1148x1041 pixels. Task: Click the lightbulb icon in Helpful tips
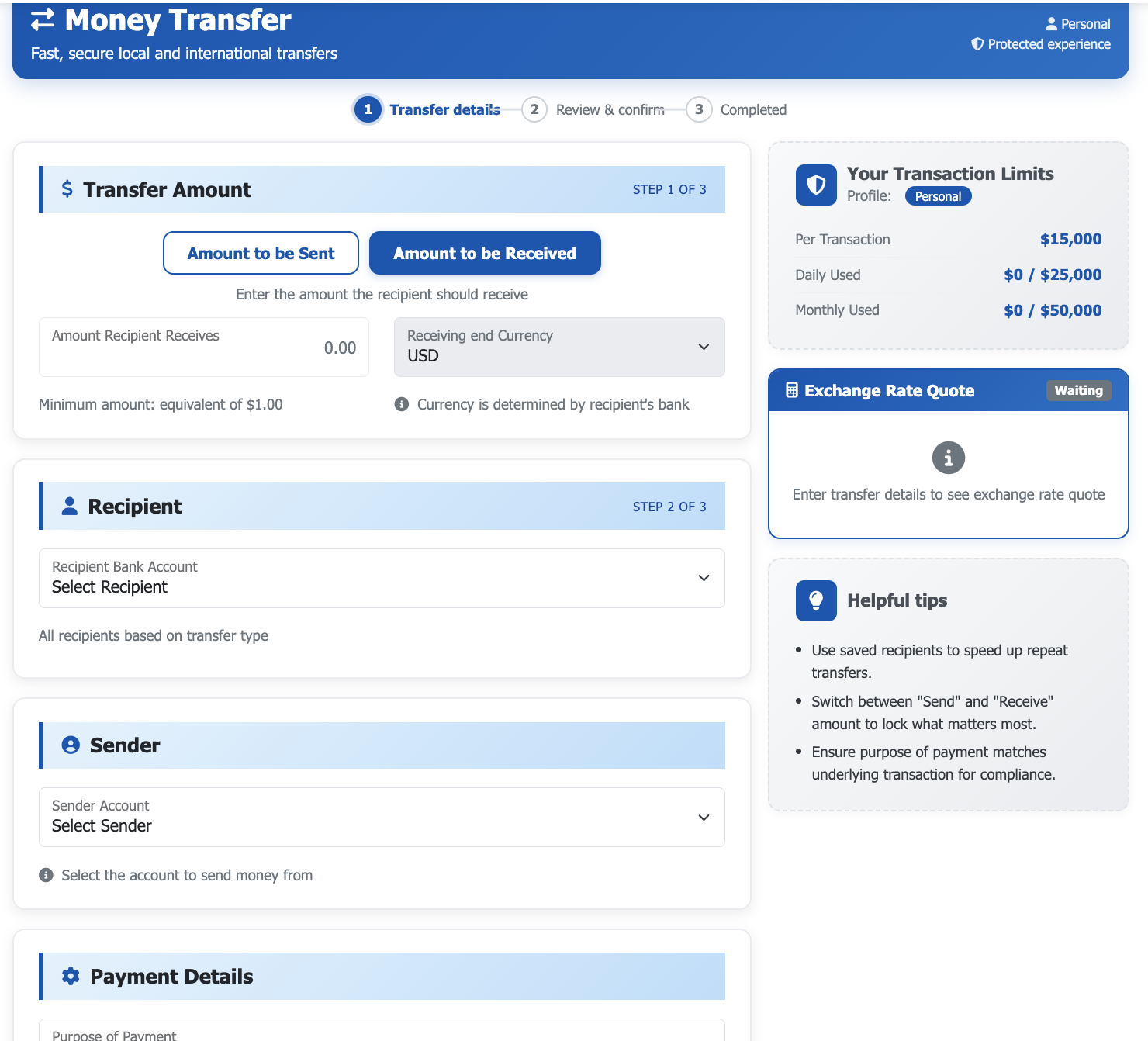[x=816, y=600]
